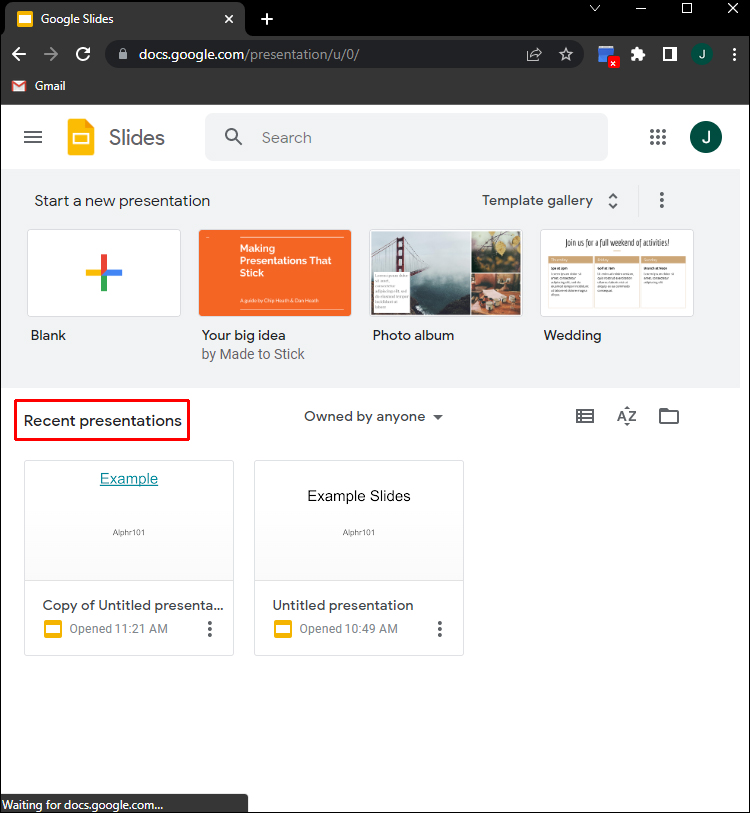
Task: Choose the Wedding template
Action: [617, 273]
